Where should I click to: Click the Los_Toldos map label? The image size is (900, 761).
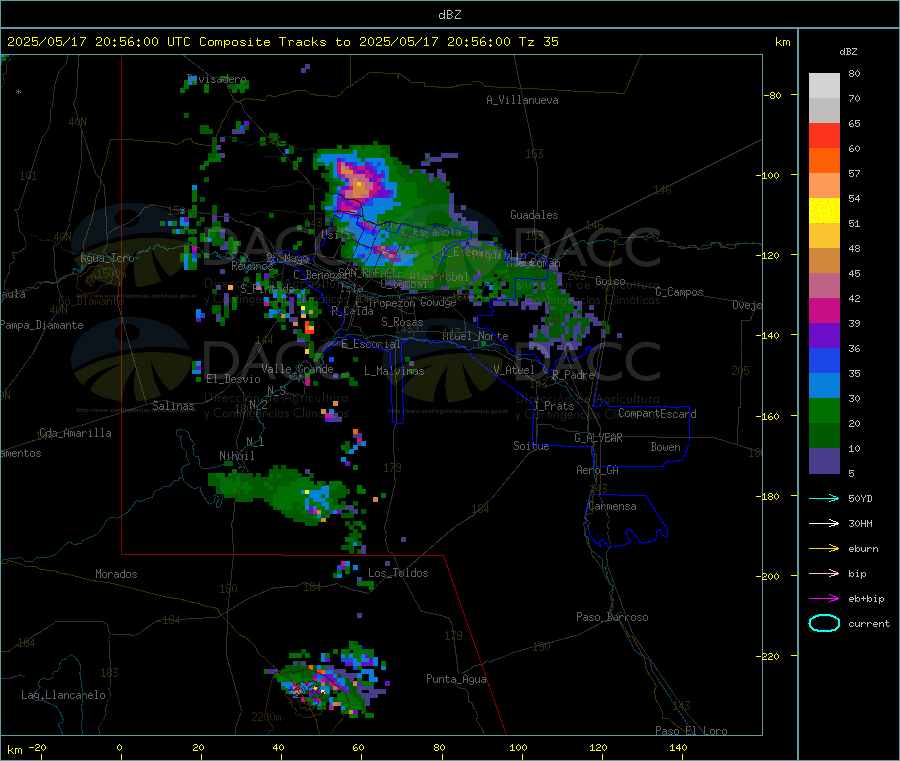[x=398, y=573]
